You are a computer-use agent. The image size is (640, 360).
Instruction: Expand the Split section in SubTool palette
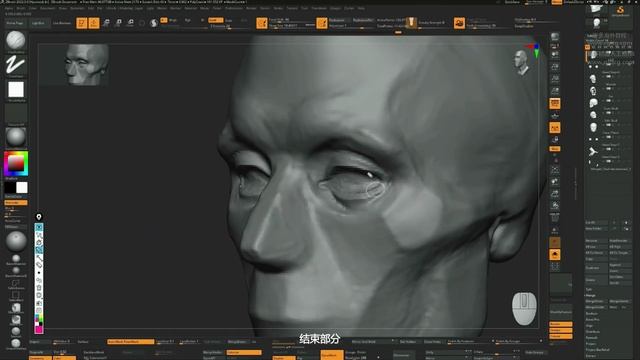point(589,289)
